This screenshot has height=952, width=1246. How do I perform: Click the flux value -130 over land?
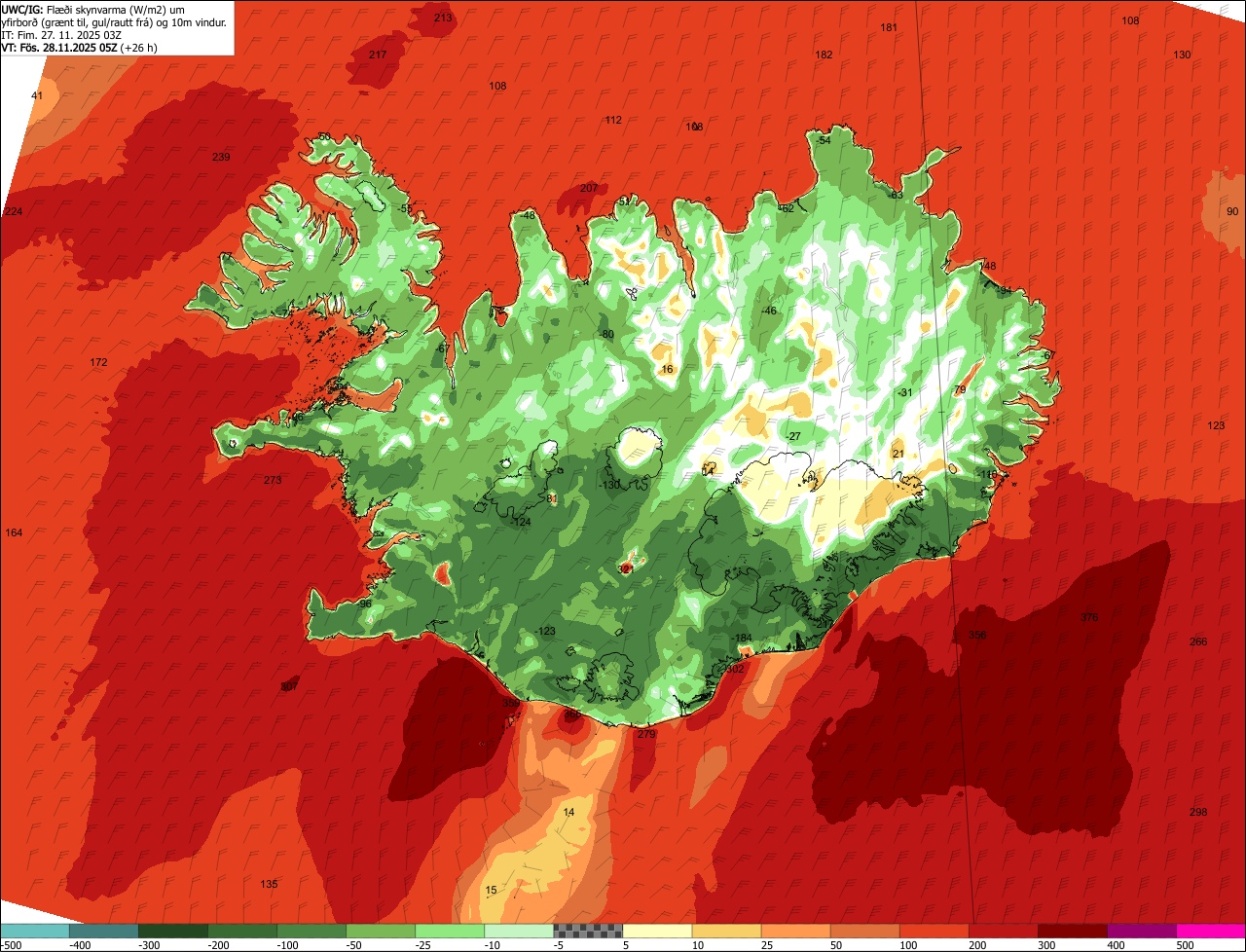609,486
